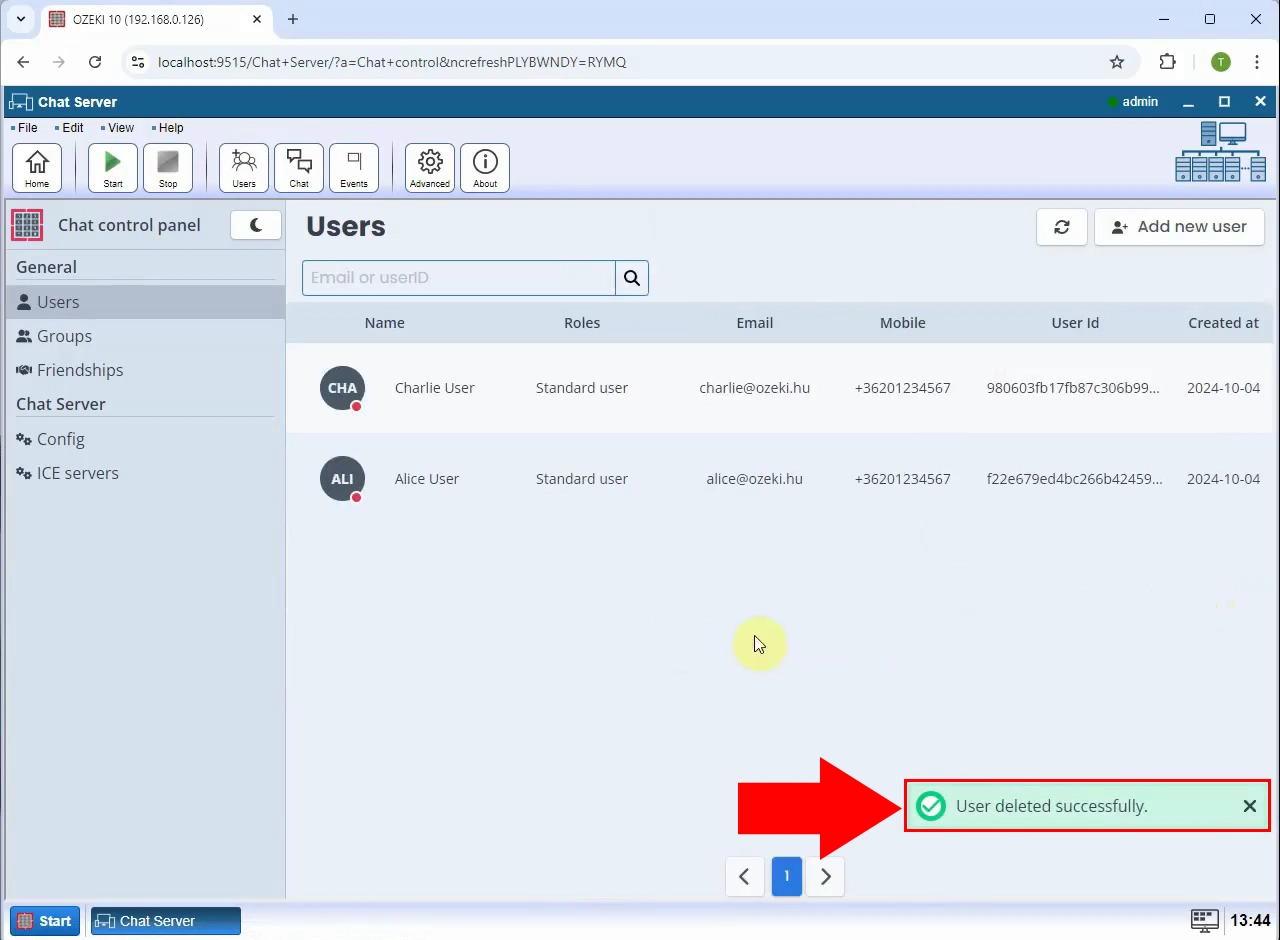Click the Roles column header
The height and width of the screenshot is (940, 1280).
582,323
